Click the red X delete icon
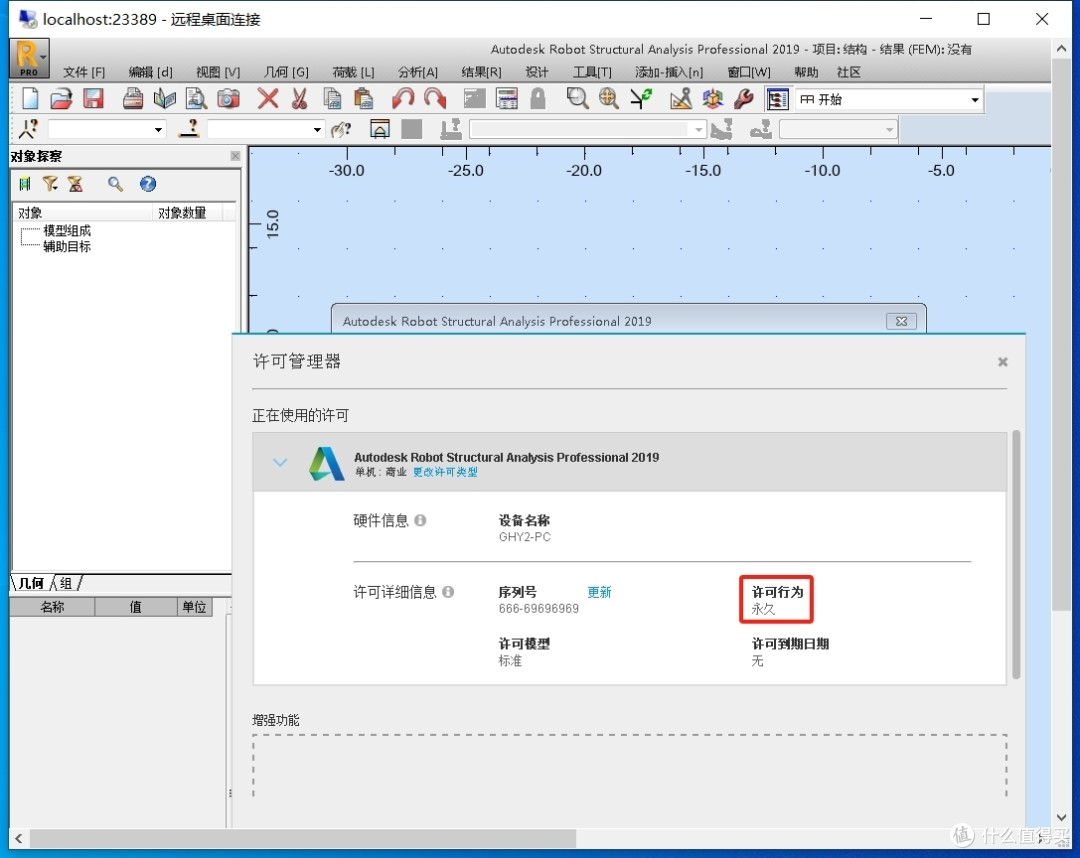Screen dimensions: 1080x858 click(268, 99)
